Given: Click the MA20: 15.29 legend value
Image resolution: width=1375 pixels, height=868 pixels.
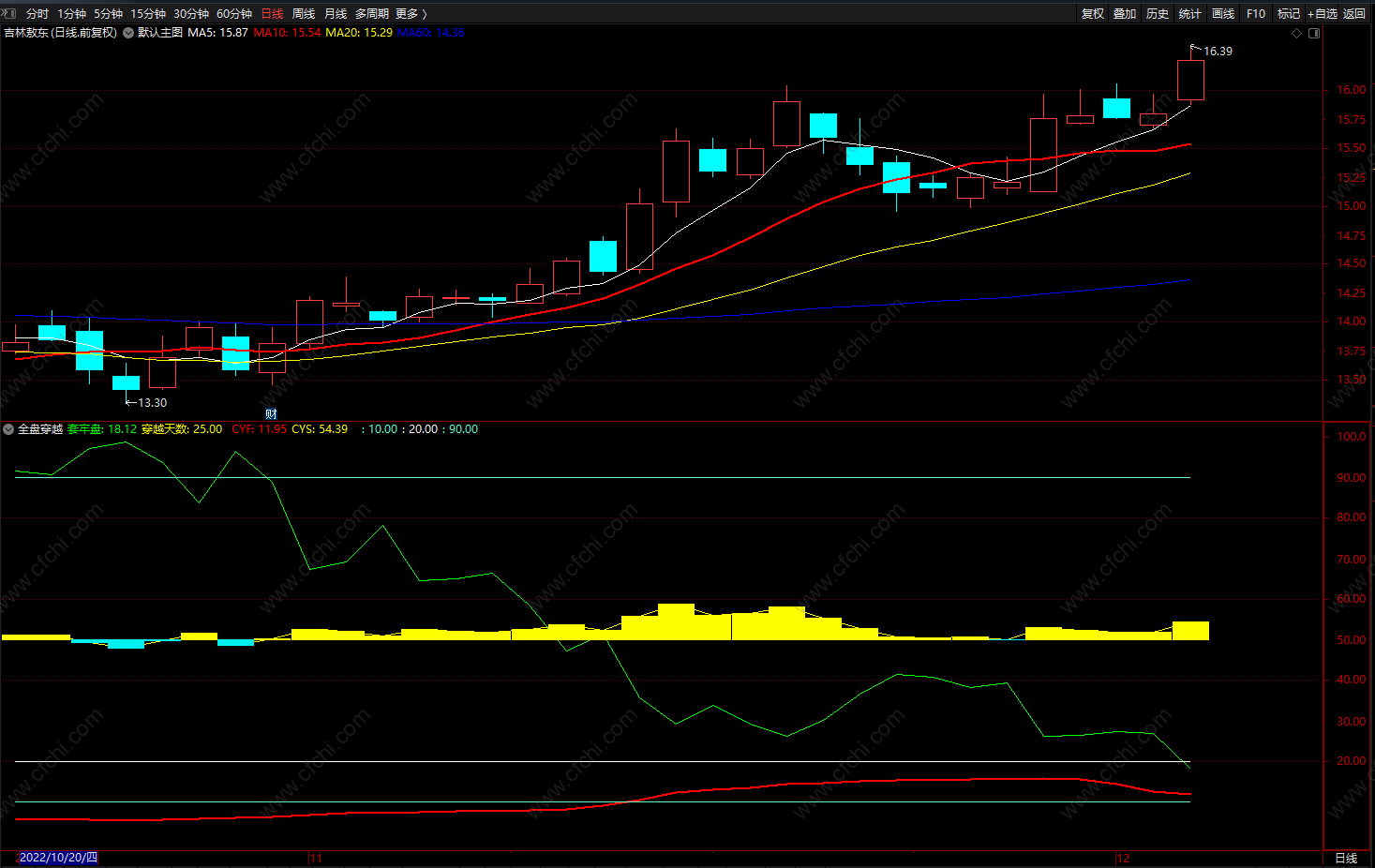Looking at the screenshot, I should tap(359, 33).
